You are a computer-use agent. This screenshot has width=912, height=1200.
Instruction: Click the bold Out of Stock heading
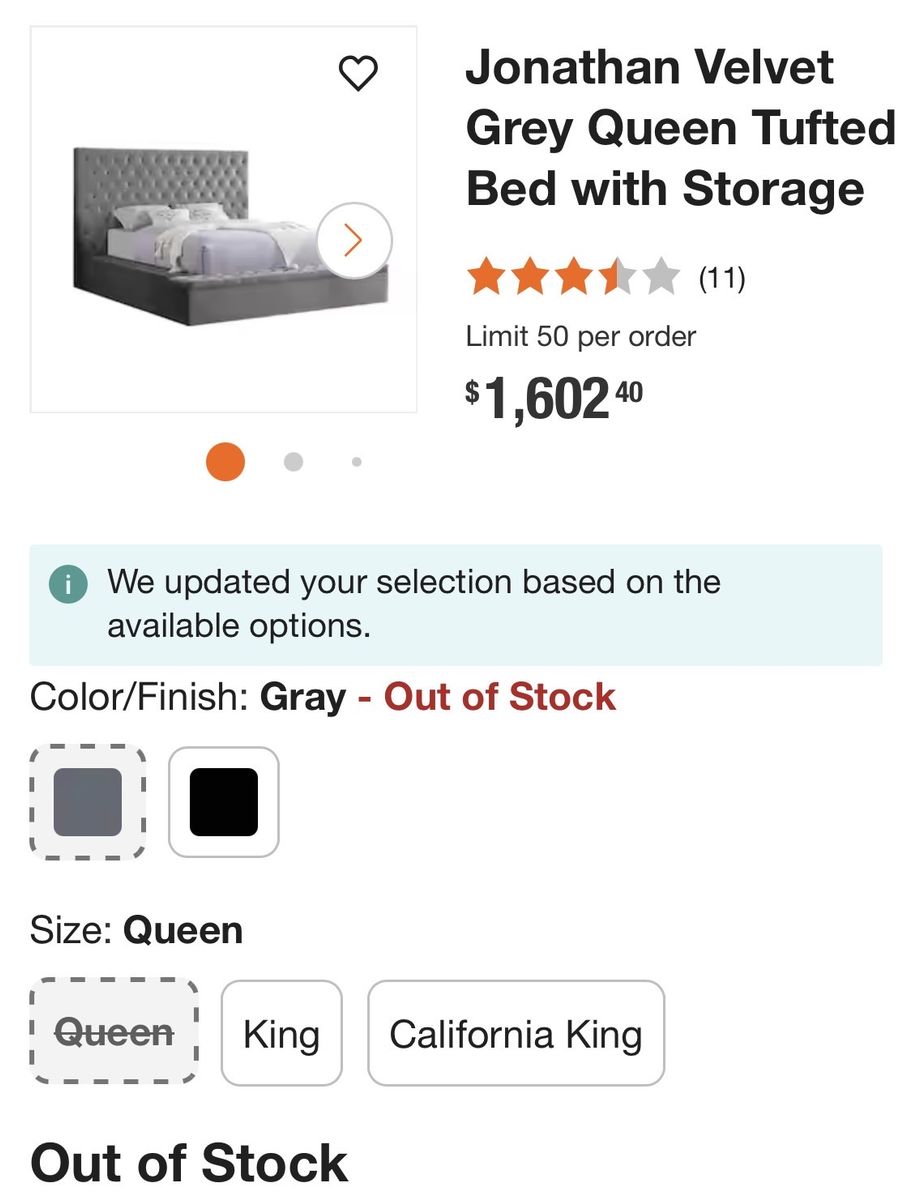pyautogui.click(x=189, y=1163)
